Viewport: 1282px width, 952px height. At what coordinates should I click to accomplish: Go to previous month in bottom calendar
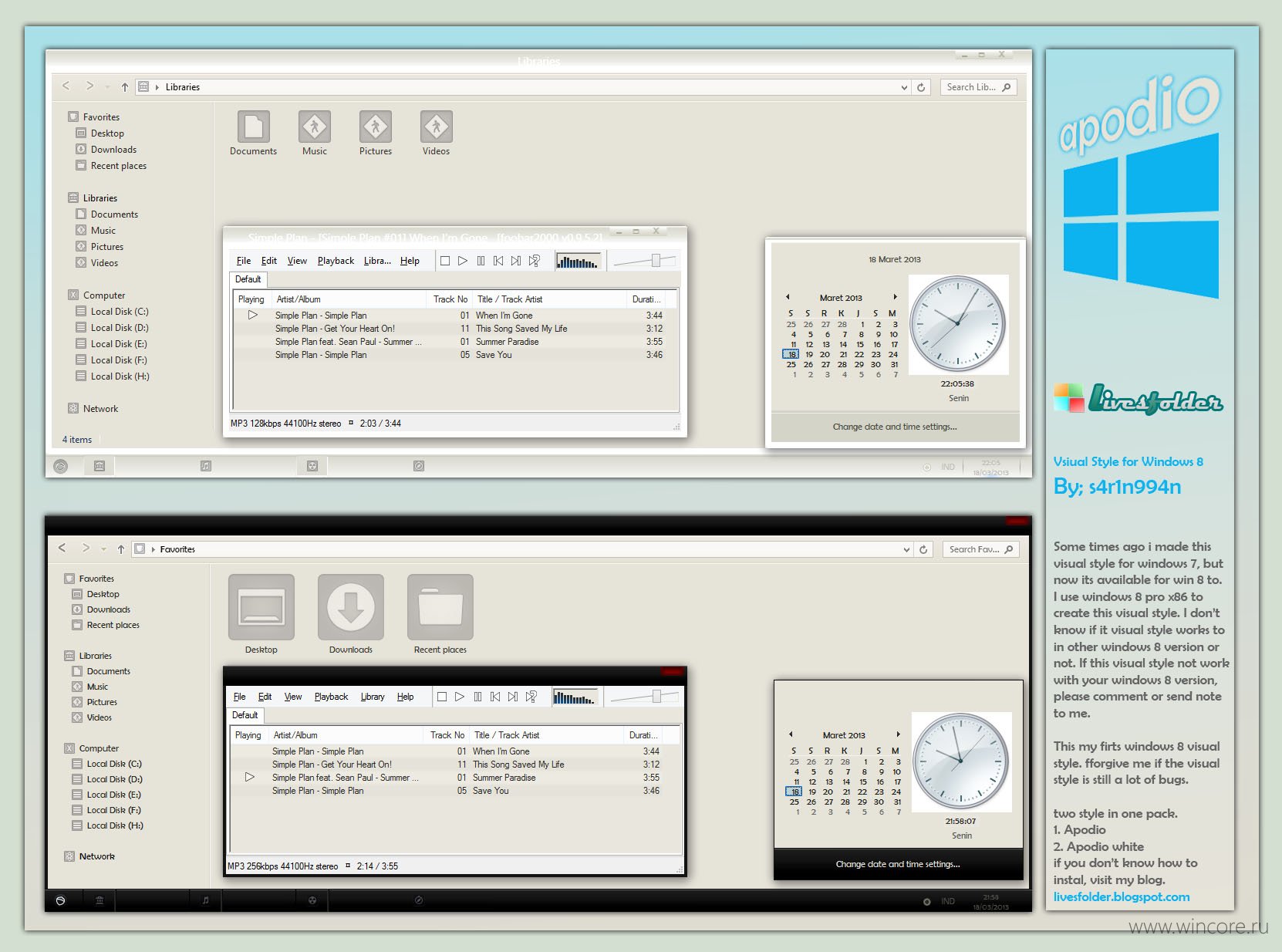(x=791, y=734)
